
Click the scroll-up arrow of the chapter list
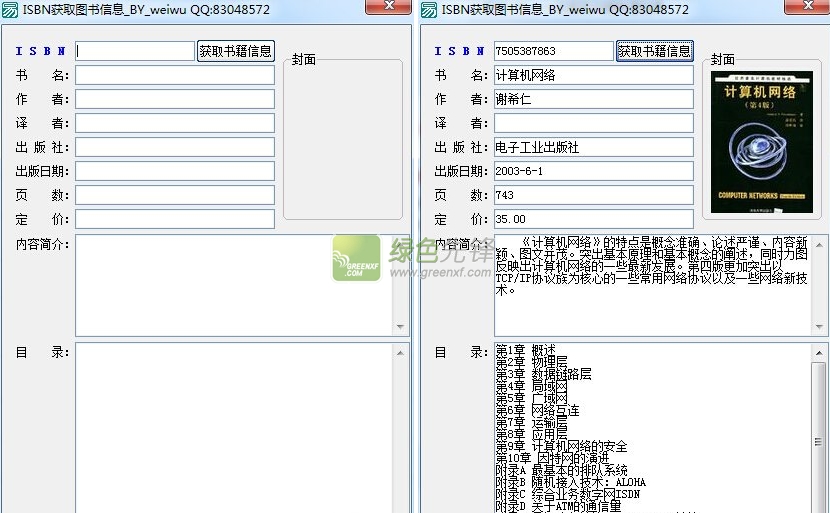(x=820, y=352)
